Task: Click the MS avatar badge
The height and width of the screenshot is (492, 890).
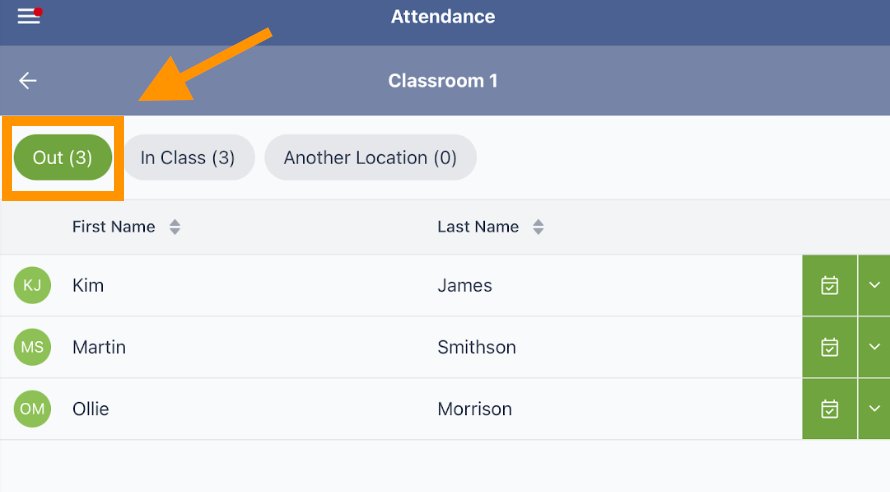Action: pos(32,348)
